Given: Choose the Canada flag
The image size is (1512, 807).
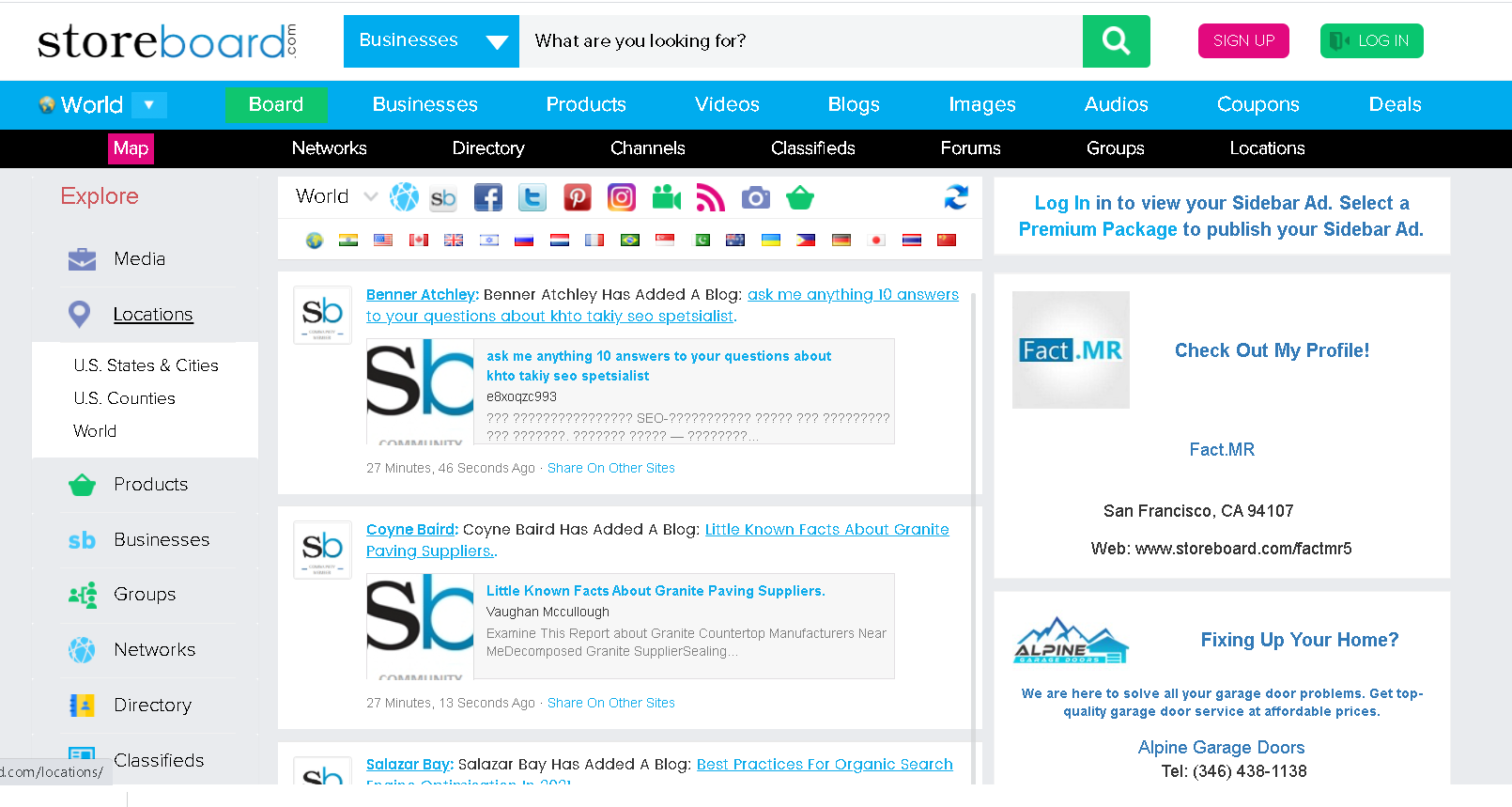Looking at the screenshot, I should coord(419,241).
